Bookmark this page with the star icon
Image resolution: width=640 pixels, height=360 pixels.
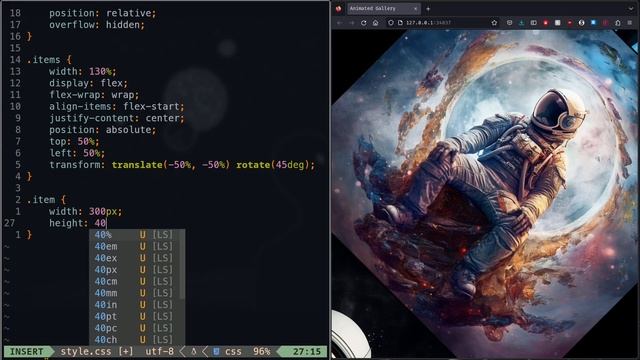[x=494, y=23]
